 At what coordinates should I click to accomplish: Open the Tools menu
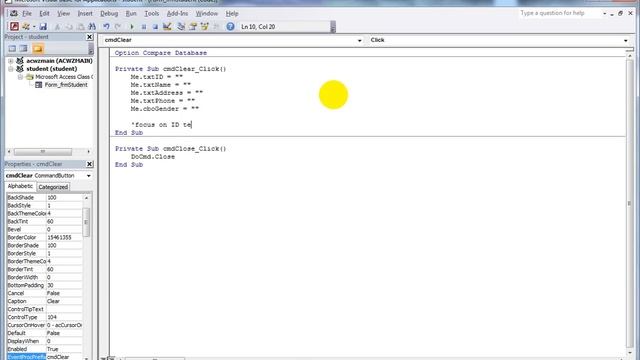click(x=151, y=13)
